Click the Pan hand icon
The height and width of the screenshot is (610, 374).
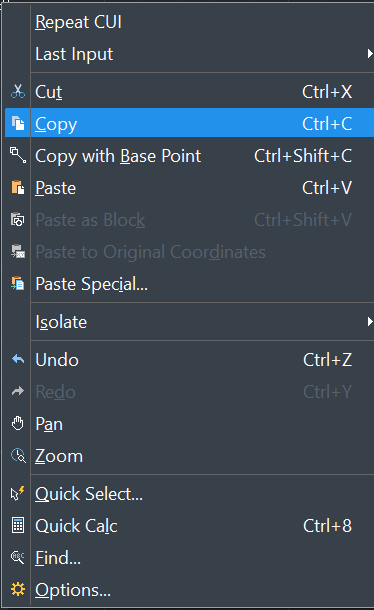(18, 423)
